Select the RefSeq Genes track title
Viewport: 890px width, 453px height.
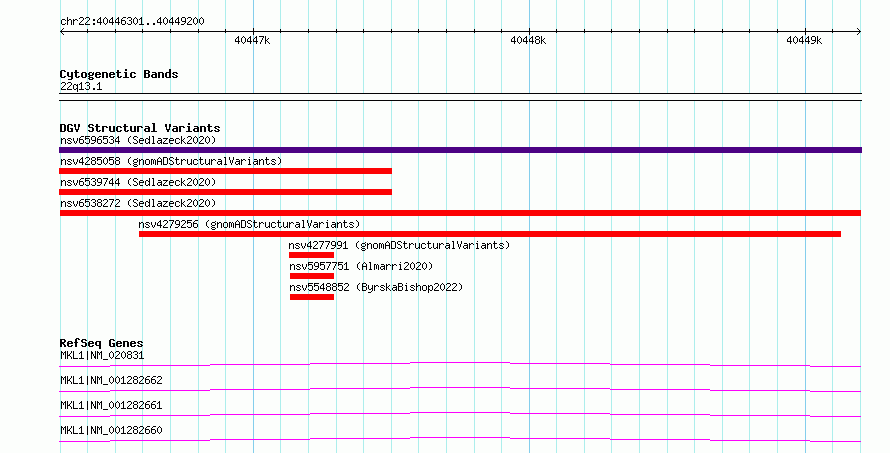(101, 343)
